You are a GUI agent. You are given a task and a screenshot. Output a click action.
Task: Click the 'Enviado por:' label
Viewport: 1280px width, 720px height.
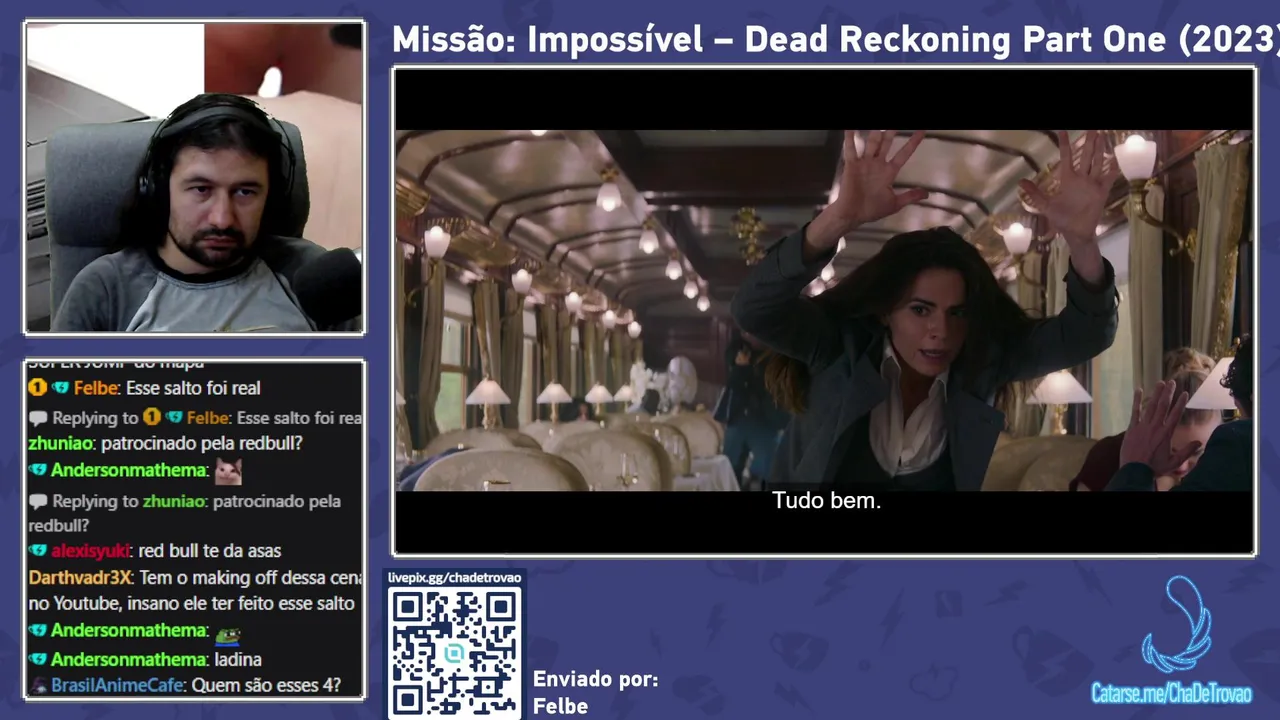(596, 680)
